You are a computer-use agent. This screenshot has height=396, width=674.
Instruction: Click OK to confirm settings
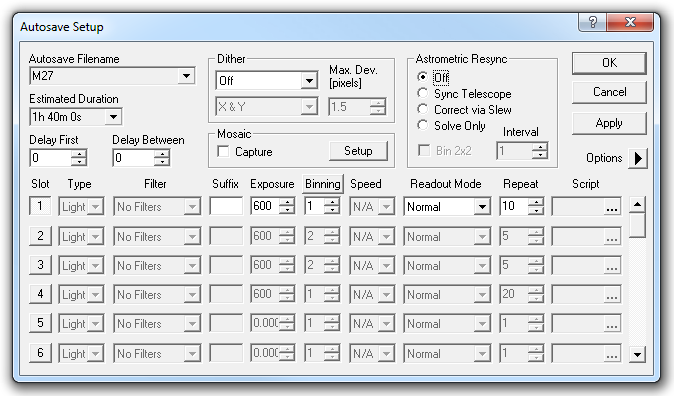(609, 63)
